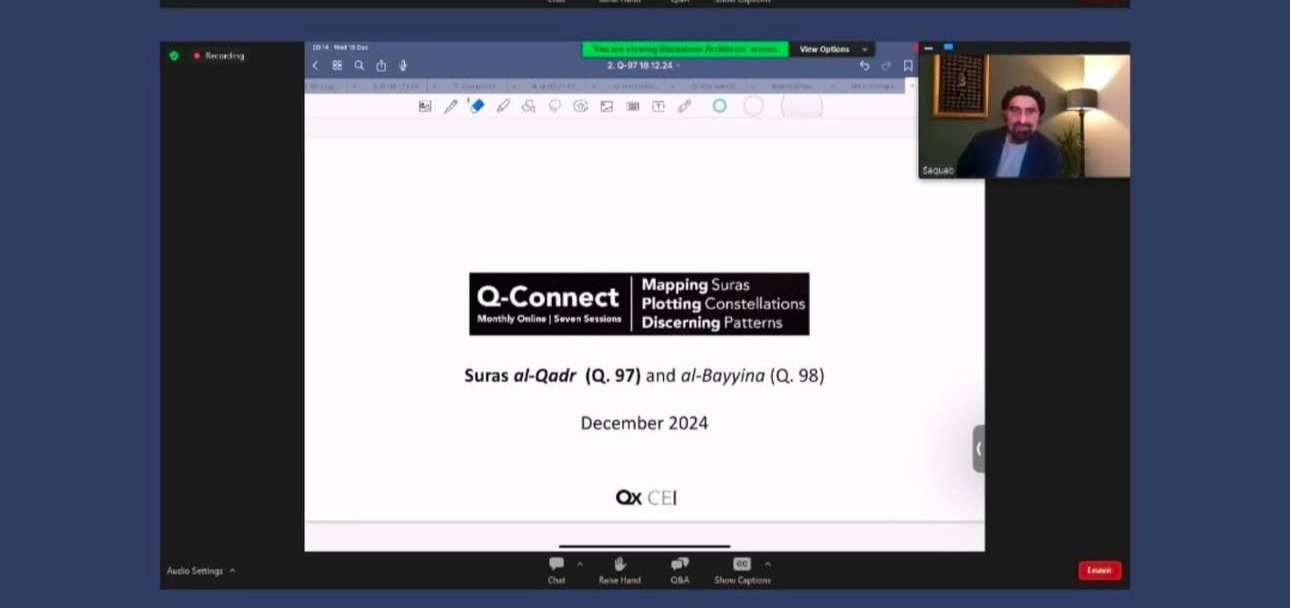
Task: Click the Q-Connect banner on the slide
Action: click(639, 304)
